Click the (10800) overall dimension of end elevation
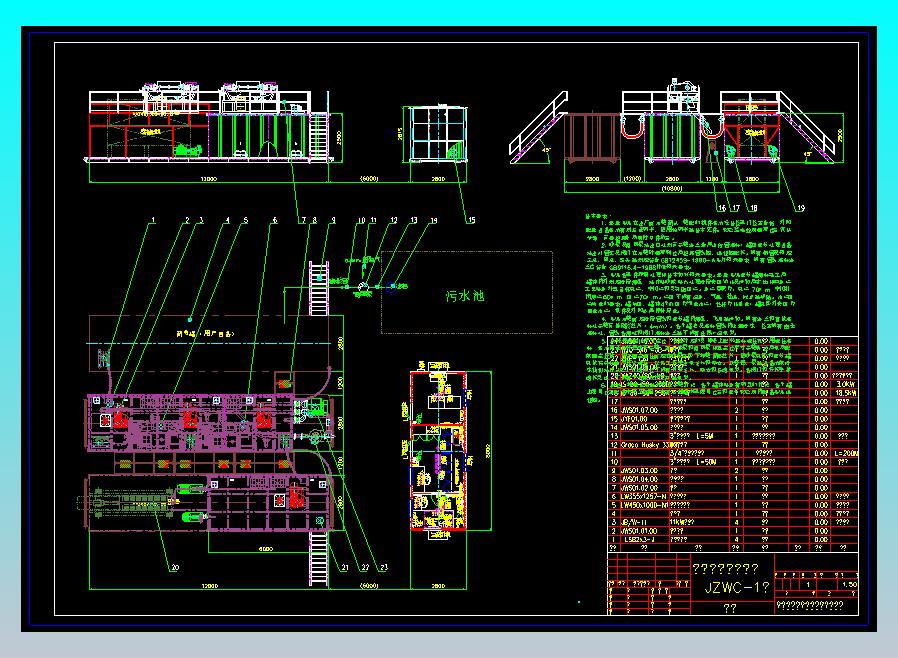 (671, 188)
